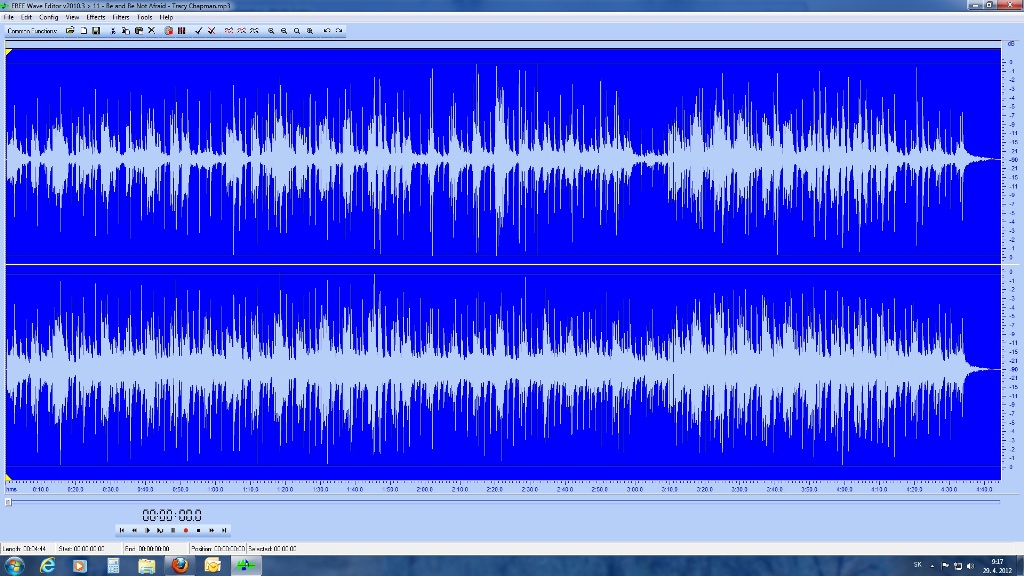This screenshot has height=576, width=1024.
Task: Click the red-square record icon in toolbar
Action: (x=168, y=31)
